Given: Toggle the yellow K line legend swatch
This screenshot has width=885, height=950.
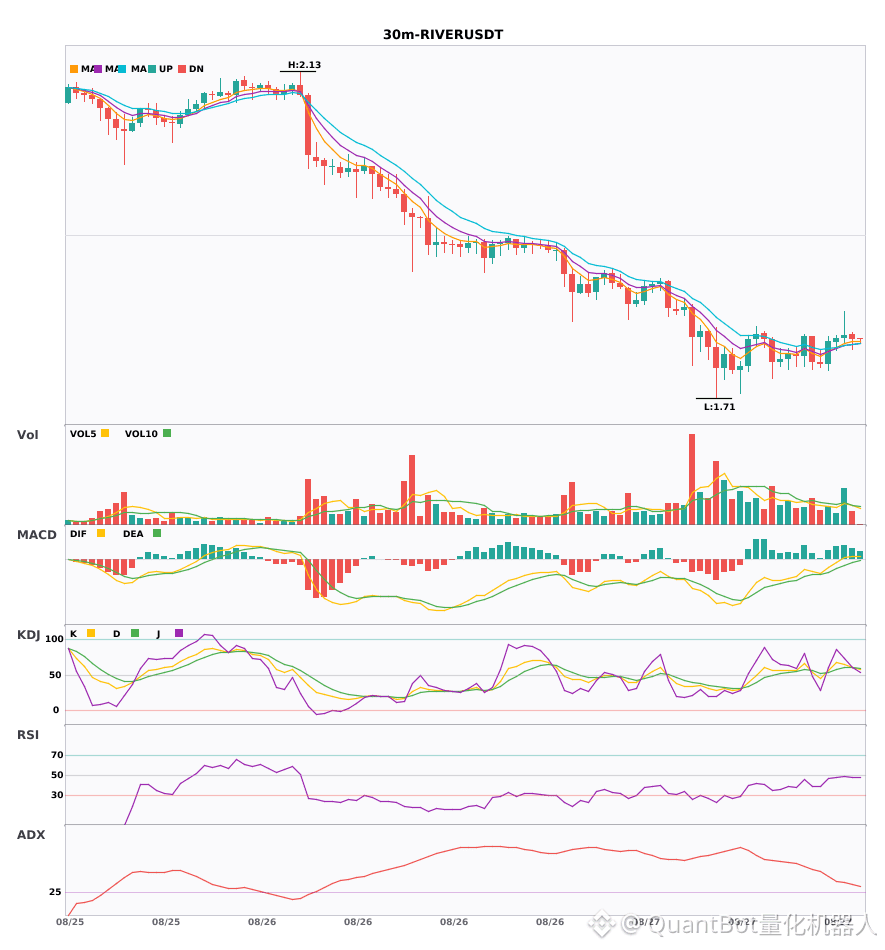Looking at the screenshot, I should (x=91, y=633).
